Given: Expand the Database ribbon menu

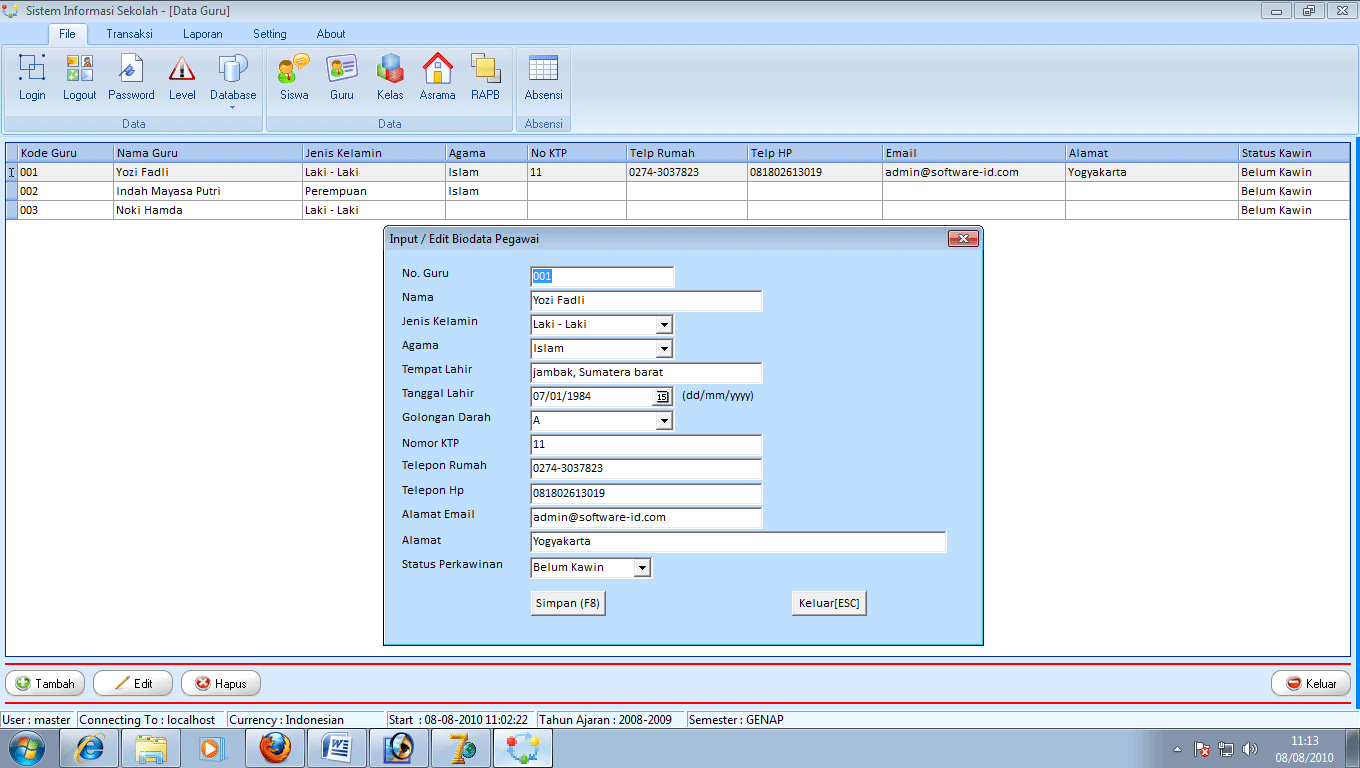Looking at the screenshot, I should pyautogui.click(x=233, y=80).
